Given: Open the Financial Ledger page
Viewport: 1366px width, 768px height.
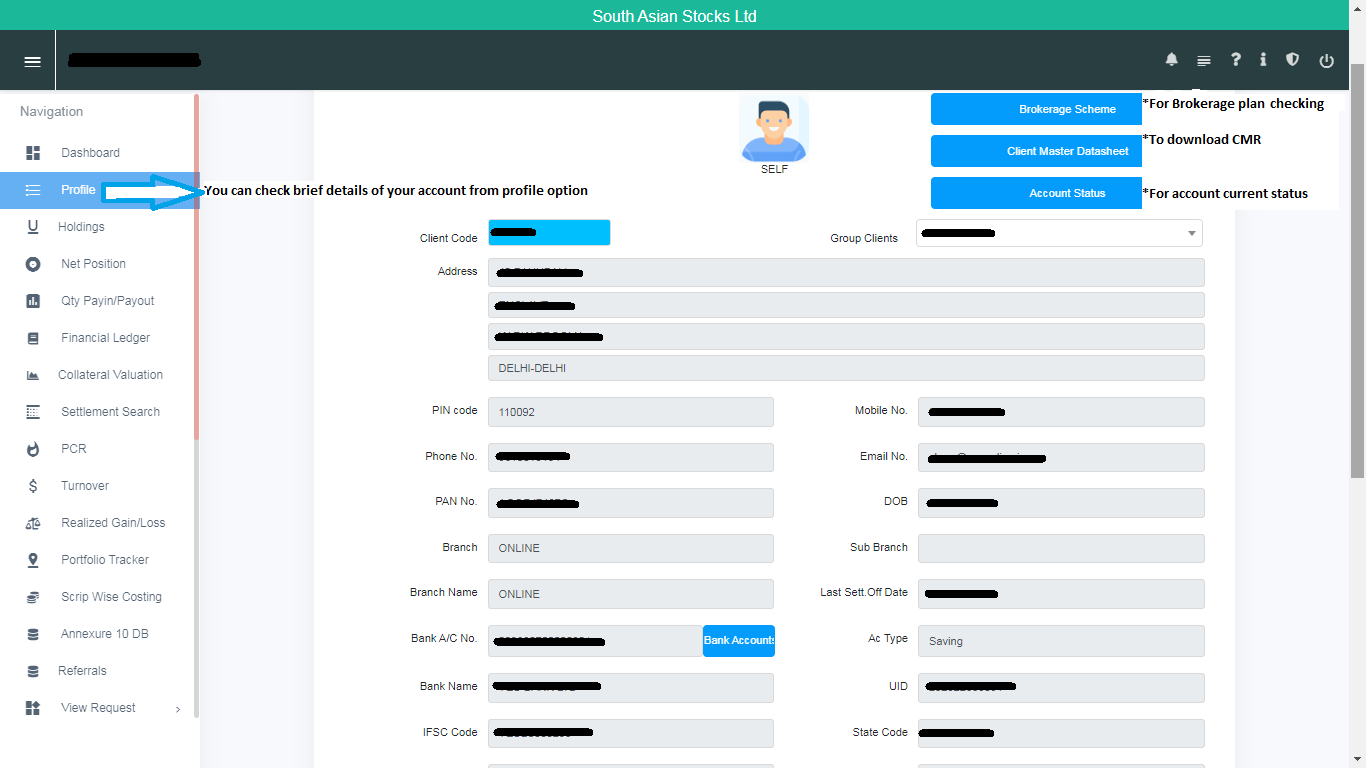Looking at the screenshot, I should click(105, 338).
